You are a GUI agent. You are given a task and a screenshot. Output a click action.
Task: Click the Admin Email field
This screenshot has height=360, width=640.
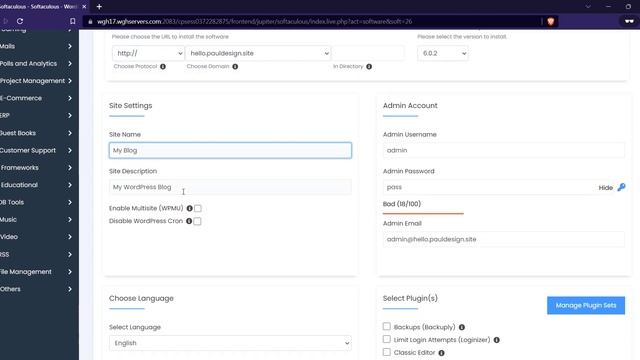(x=504, y=239)
